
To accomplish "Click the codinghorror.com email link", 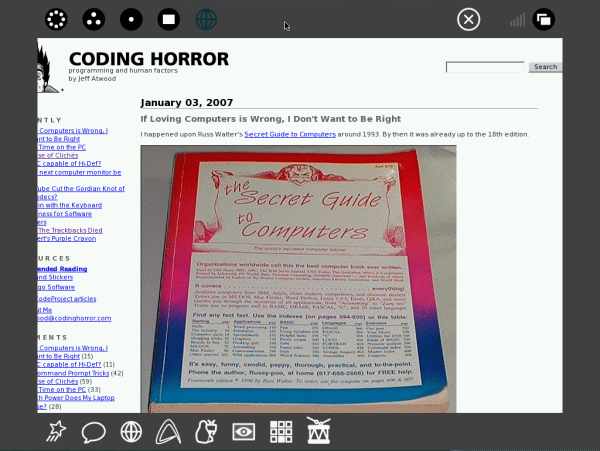I will [74, 318].
